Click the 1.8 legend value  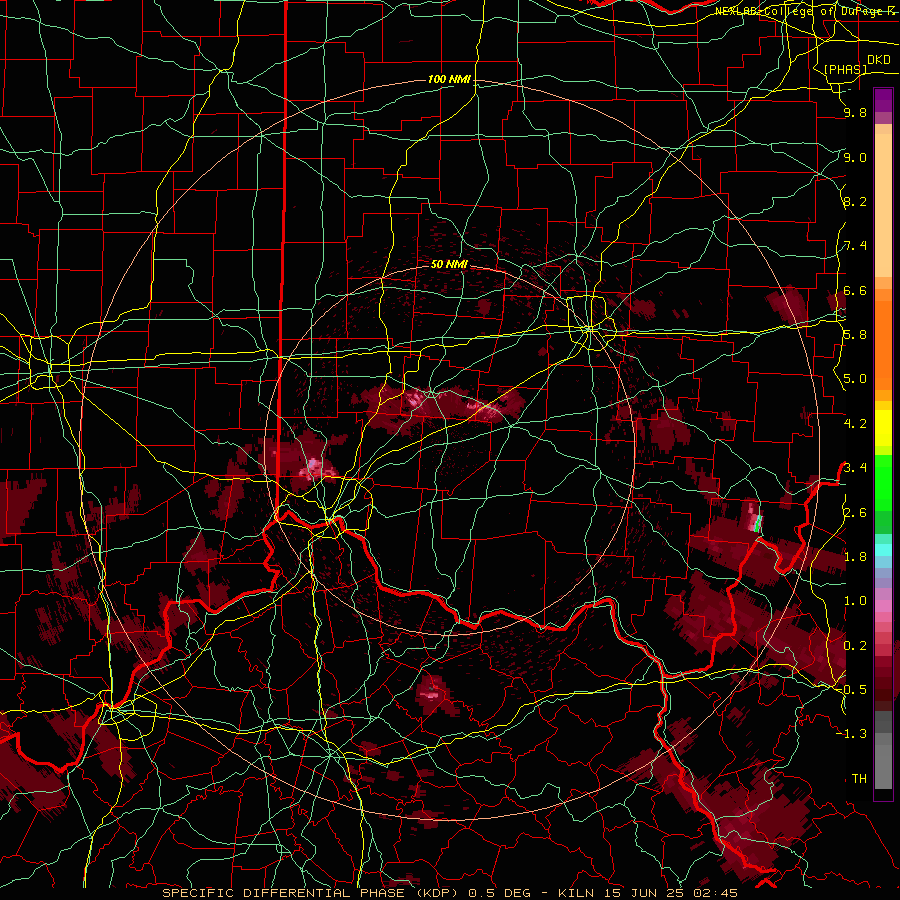855,557
